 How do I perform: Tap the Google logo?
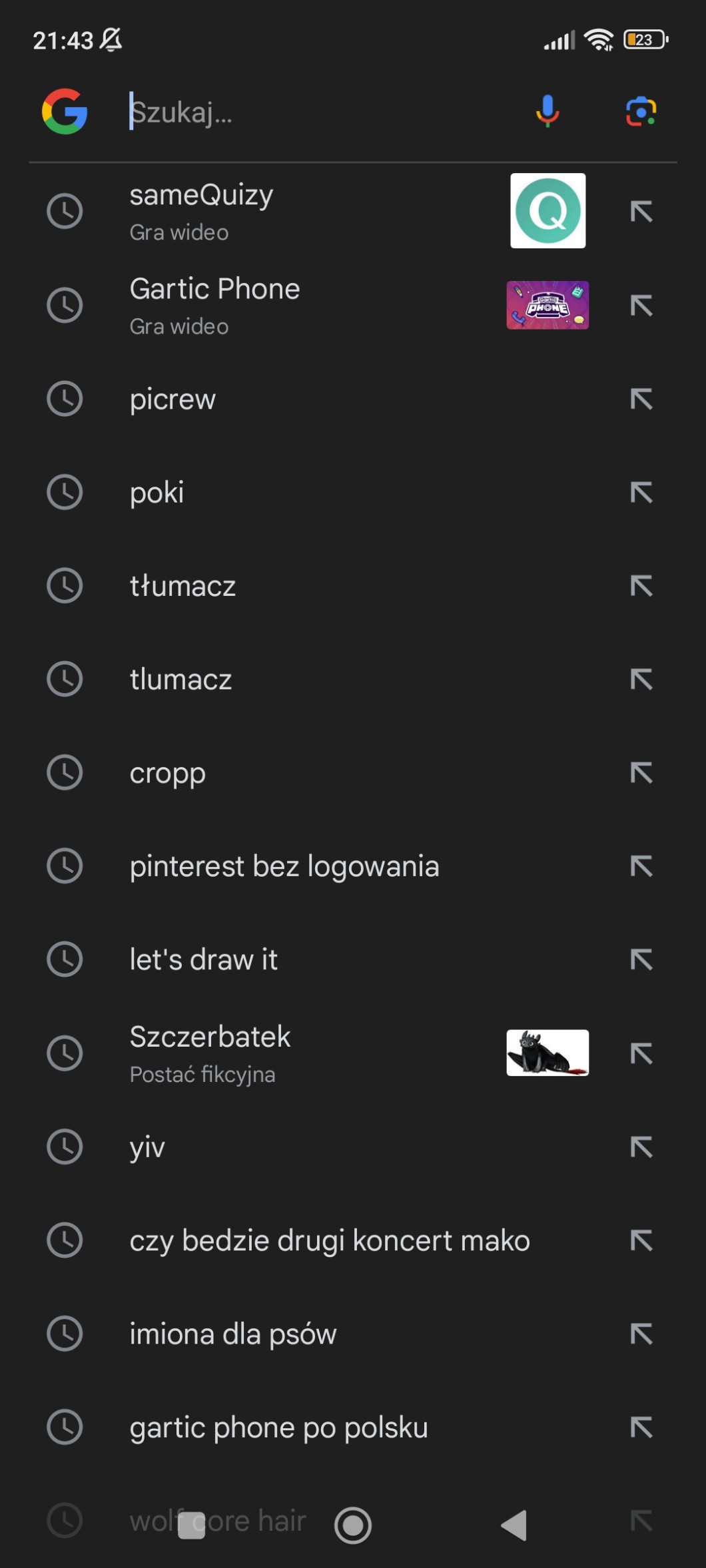[x=65, y=111]
